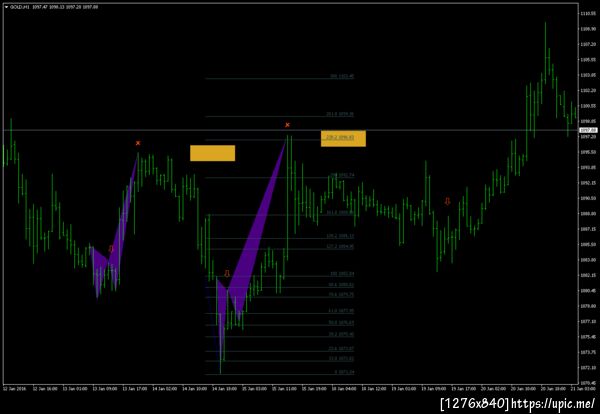Viewport: 600px width, 414px height.
Task: Open the chart menu triangle beside GOLD,H1
Action: pos(6,7)
